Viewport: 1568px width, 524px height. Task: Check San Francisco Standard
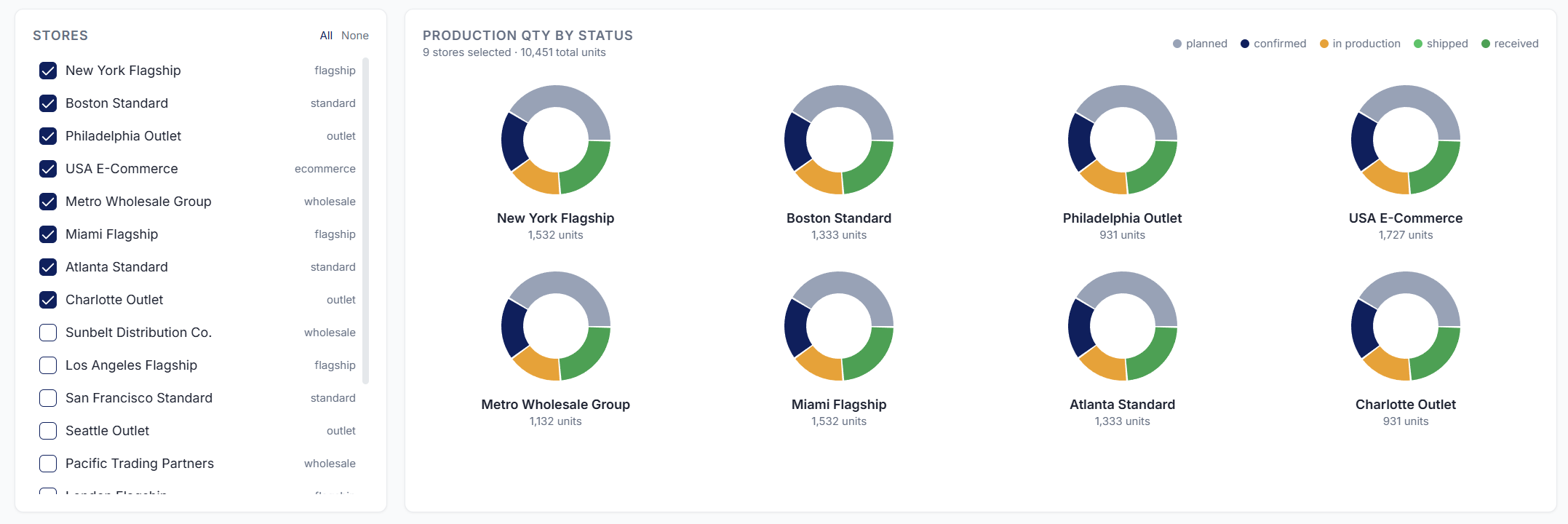tap(47, 398)
